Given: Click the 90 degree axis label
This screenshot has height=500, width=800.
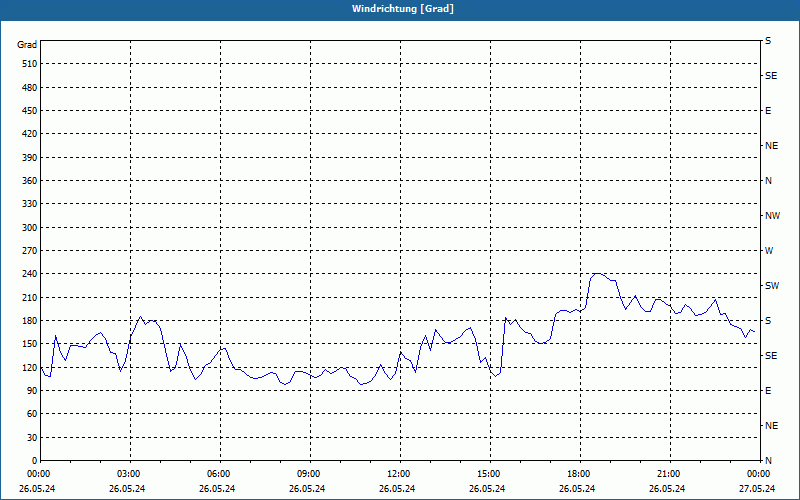Looking at the screenshot, I should tap(32, 391).
